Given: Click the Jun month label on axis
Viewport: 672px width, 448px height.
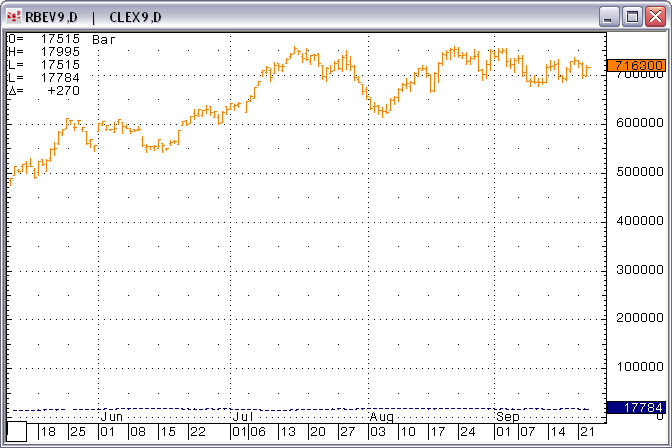Looking at the screenshot, I should (x=112, y=415).
